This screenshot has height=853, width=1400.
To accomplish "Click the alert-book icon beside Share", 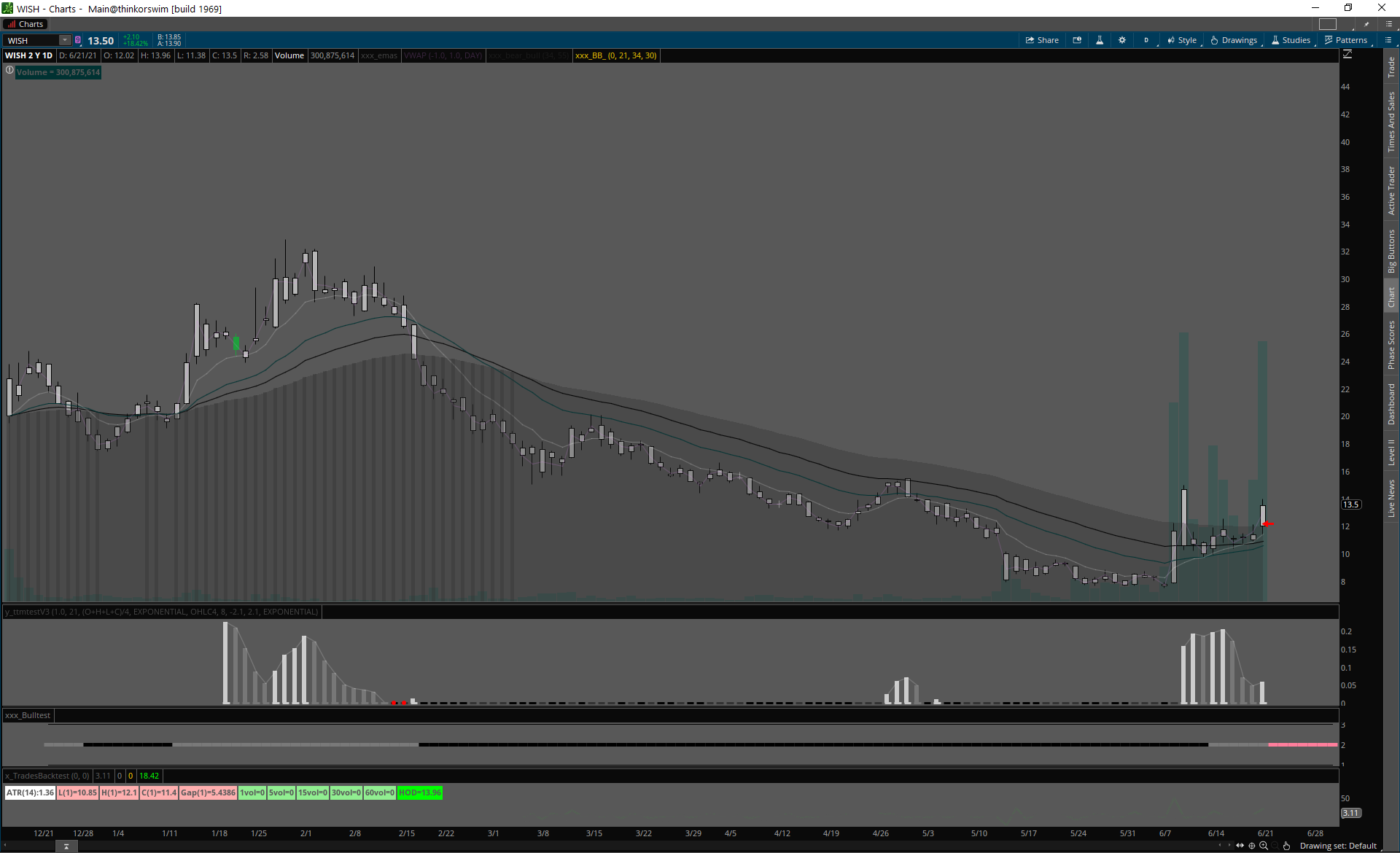I will (1077, 40).
